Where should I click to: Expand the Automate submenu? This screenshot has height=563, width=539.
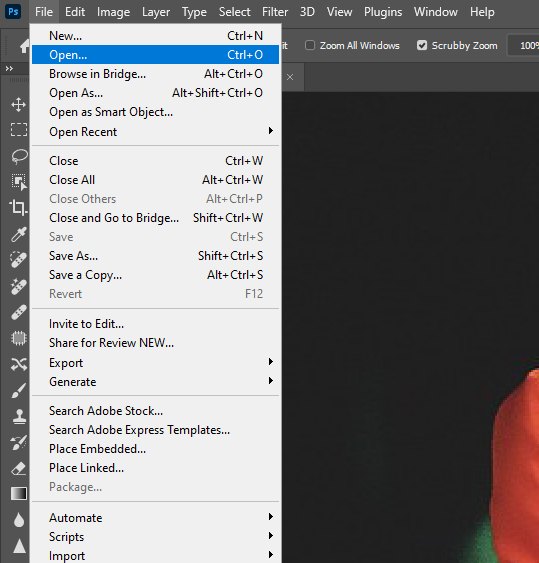pos(155,518)
